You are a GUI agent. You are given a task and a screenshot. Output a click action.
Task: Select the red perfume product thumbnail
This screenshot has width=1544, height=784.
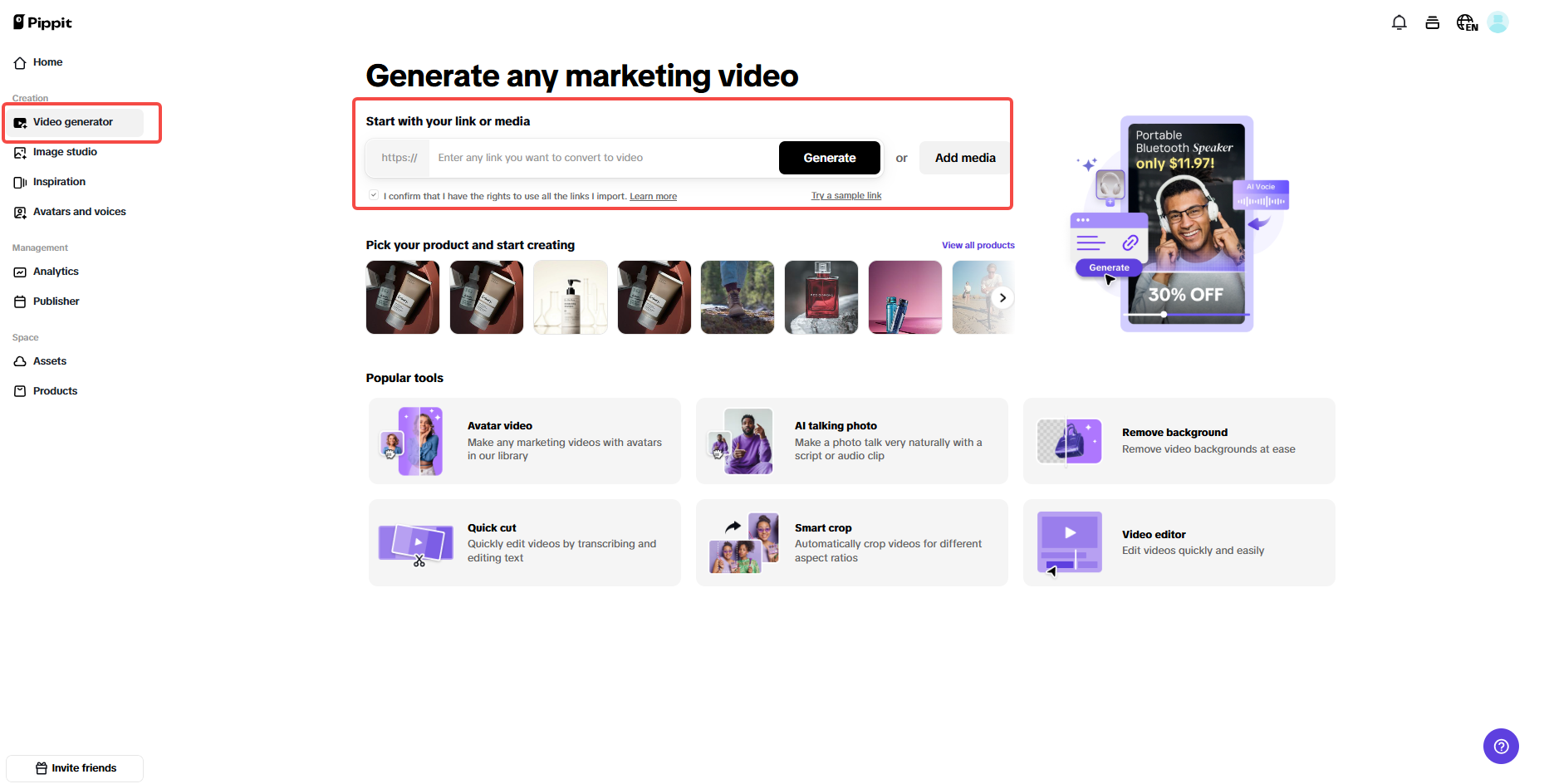pyautogui.click(x=821, y=296)
